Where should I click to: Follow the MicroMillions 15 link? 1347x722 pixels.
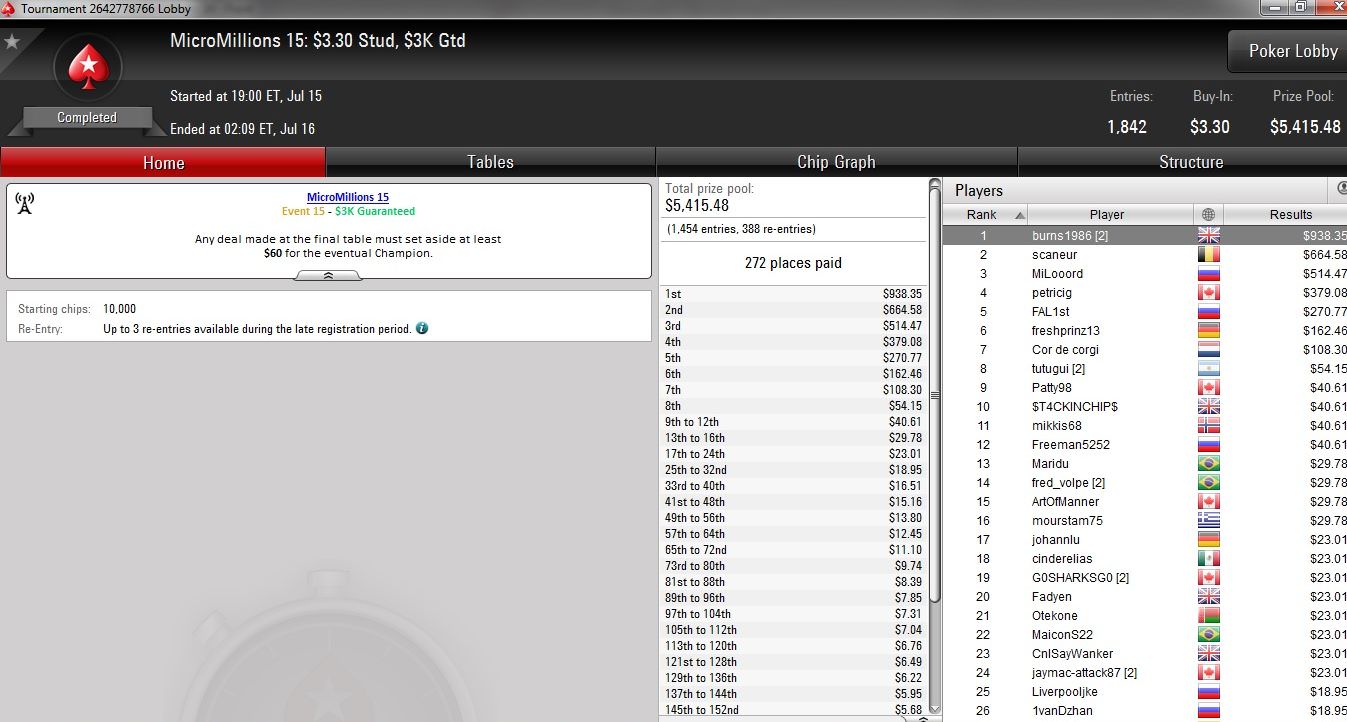348,197
